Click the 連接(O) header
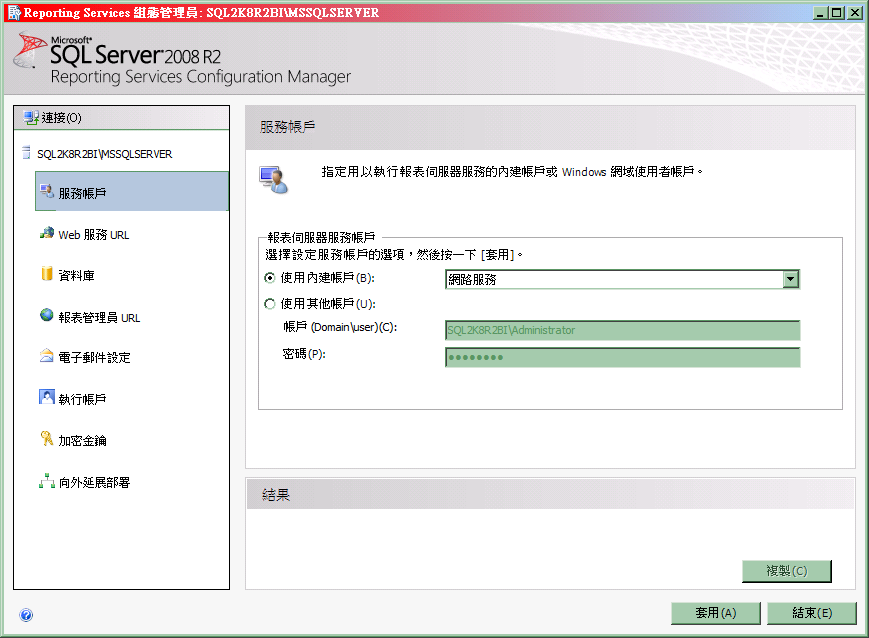The height and width of the screenshot is (638, 869). [x=60, y=117]
